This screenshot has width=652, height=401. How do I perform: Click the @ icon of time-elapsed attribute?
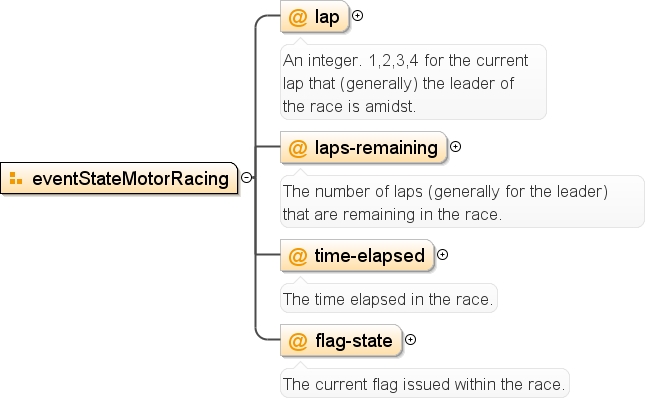298,256
